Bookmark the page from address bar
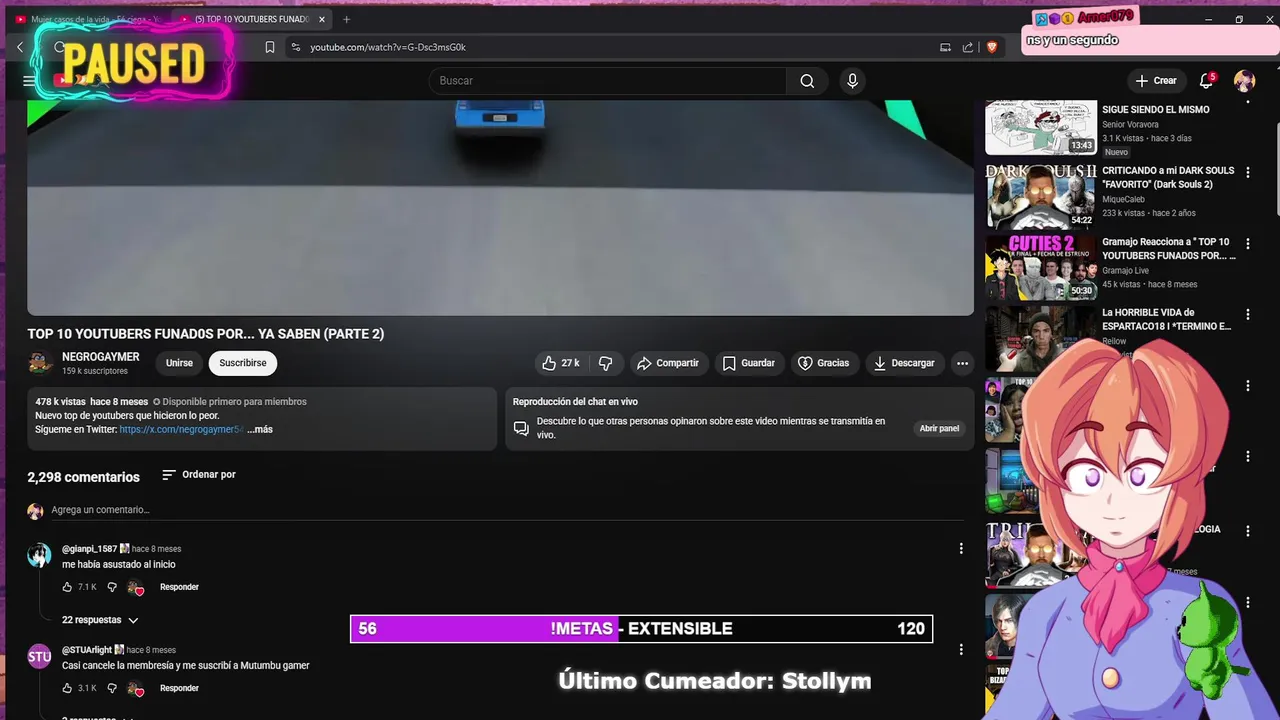 pyautogui.click(x=269, y=47)
